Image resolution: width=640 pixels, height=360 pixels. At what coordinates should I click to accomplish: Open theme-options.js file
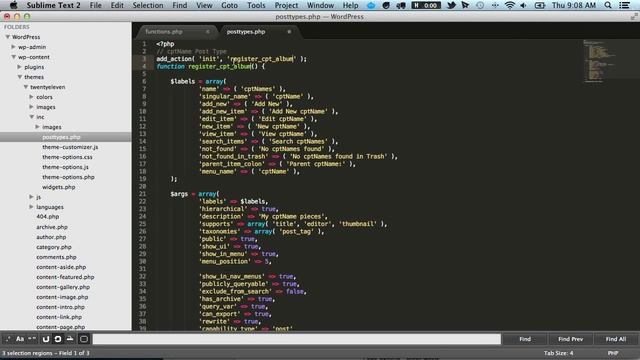coord(65,167)
